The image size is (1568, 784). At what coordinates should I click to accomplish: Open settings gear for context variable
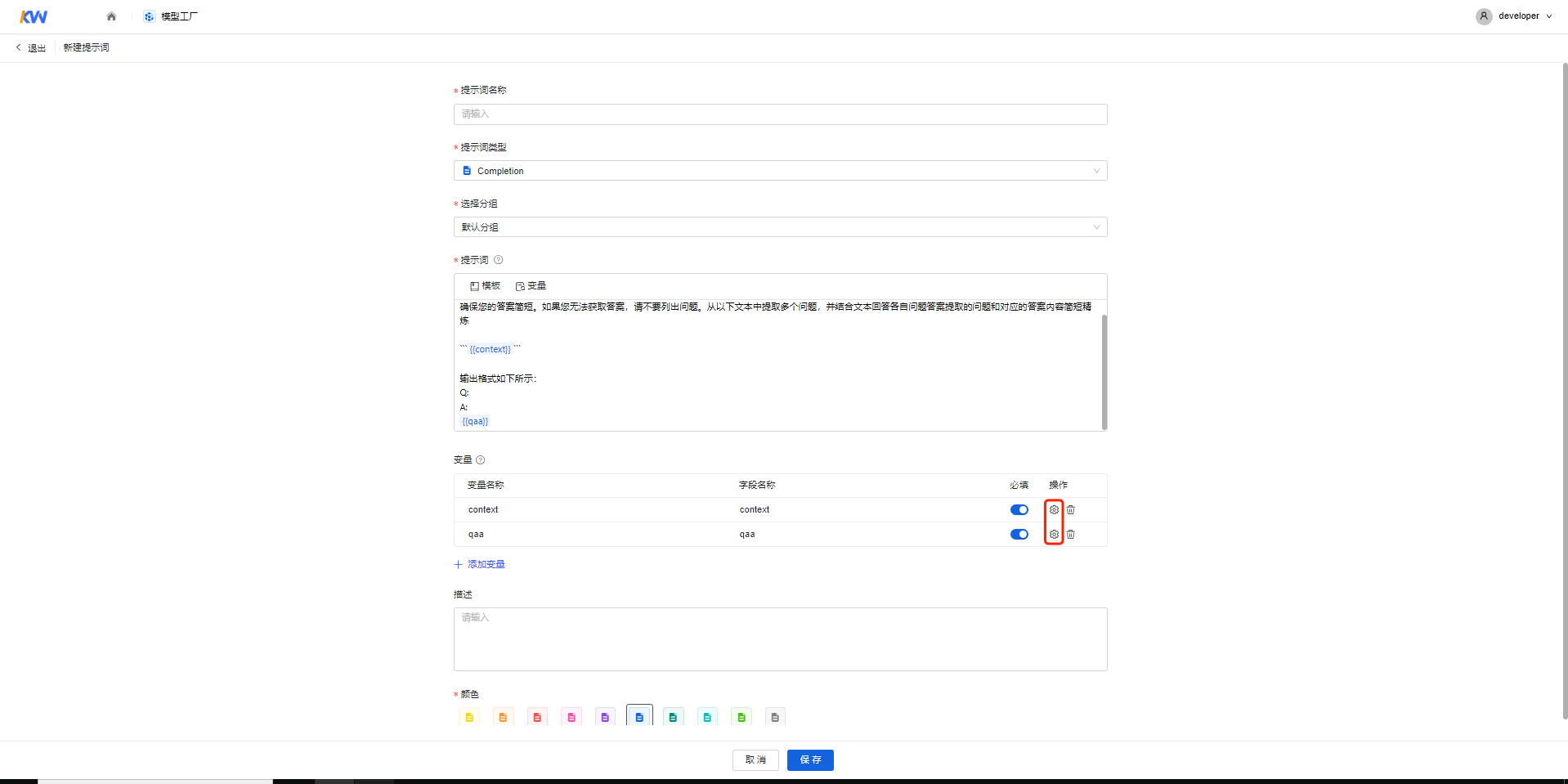coord(1054,509)
